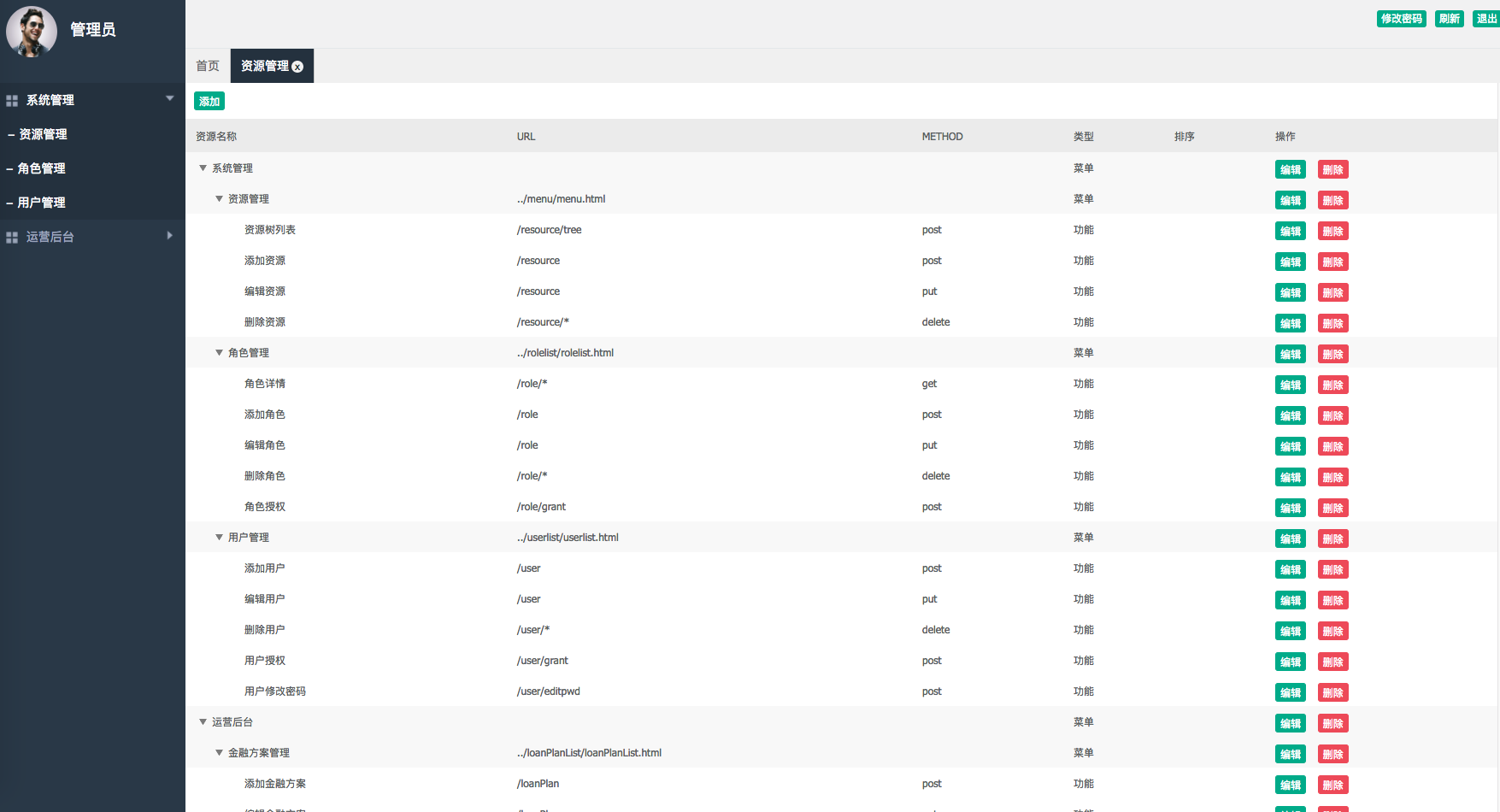Click the green 添加 button
1500x812 pixels.
[x=209, y=102]
